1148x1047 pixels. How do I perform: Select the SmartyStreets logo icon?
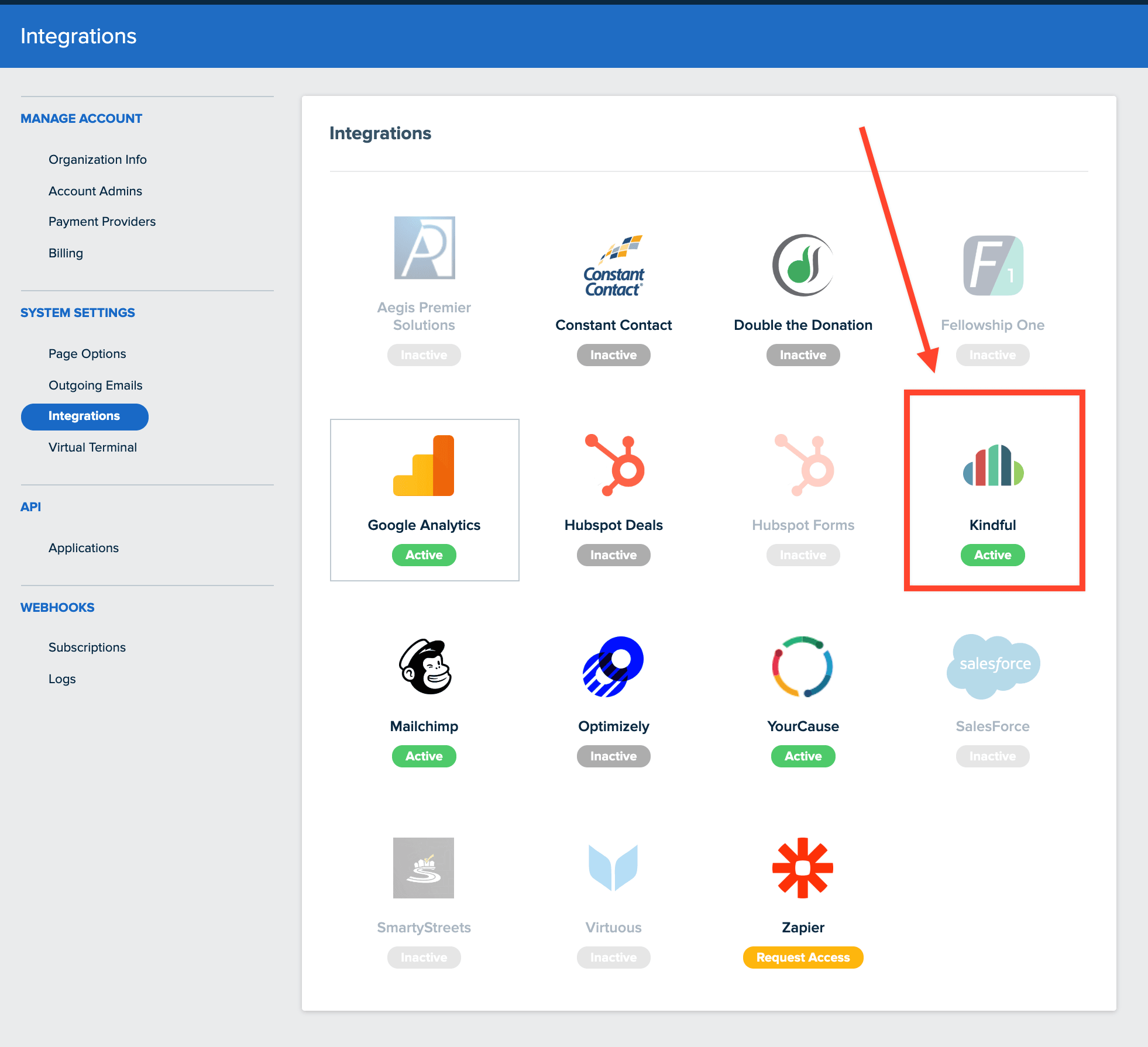(424, 868)
